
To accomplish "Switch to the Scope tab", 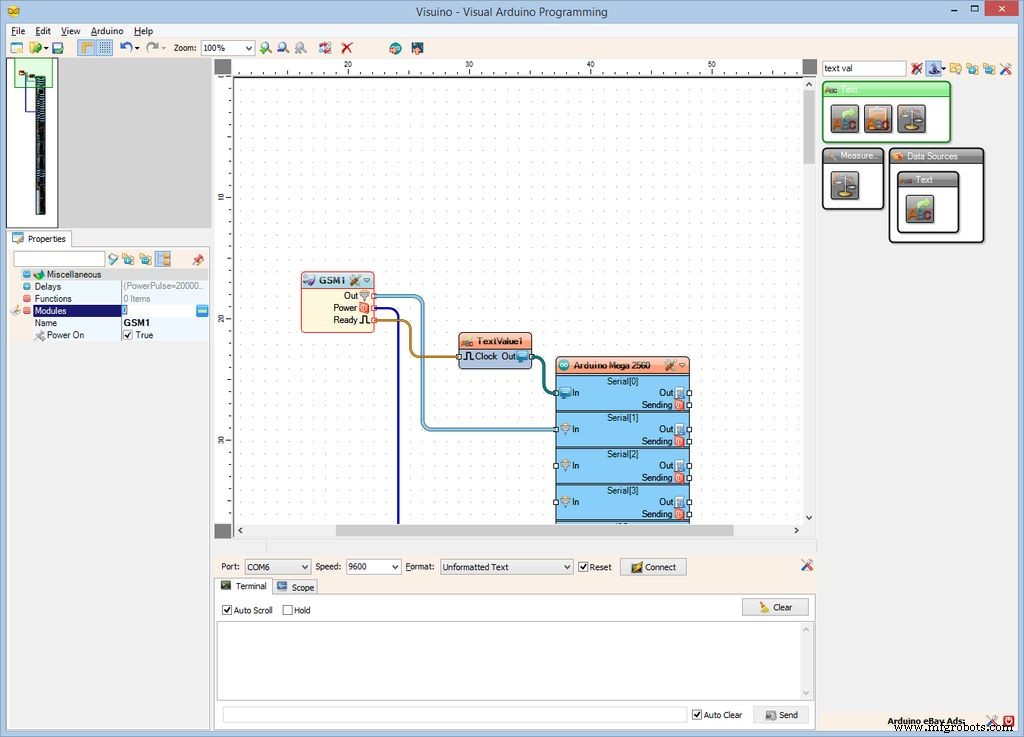I will (296, 587).
